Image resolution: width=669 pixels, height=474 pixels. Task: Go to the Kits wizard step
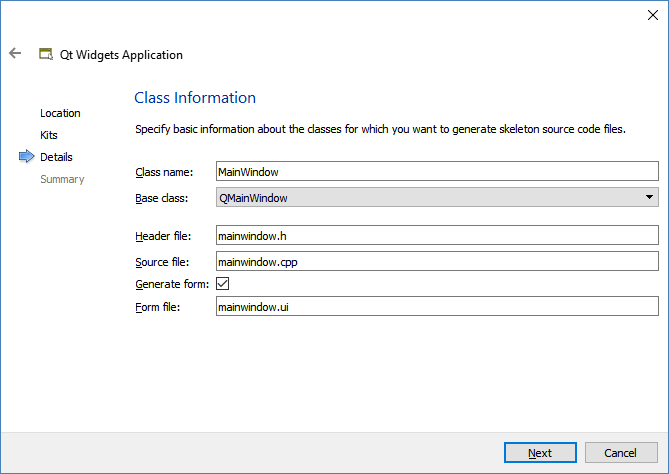click(x=49, y=135)
